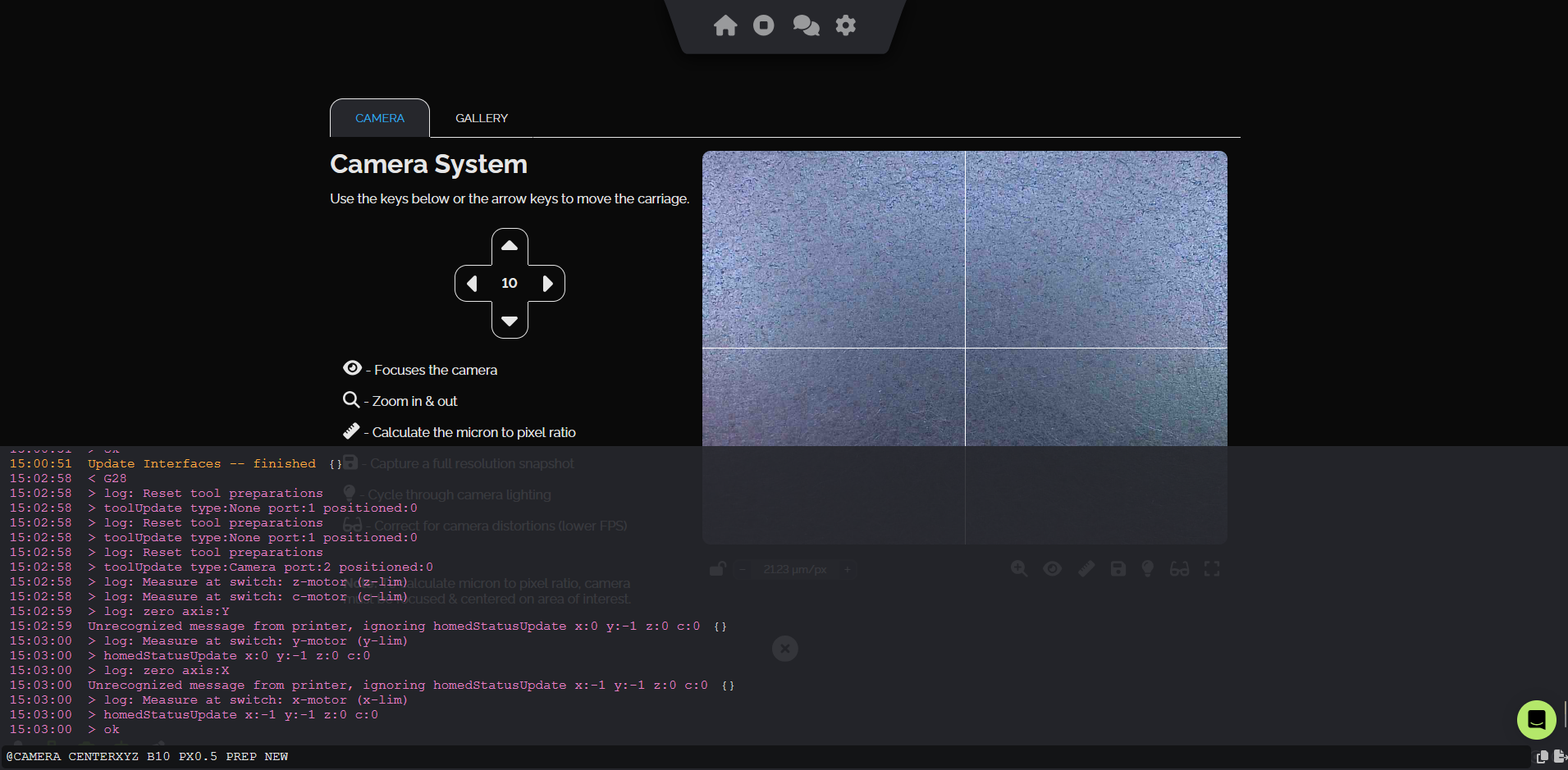
Task: Move the carriage down with the down arrow
Action: click(510, 321)
